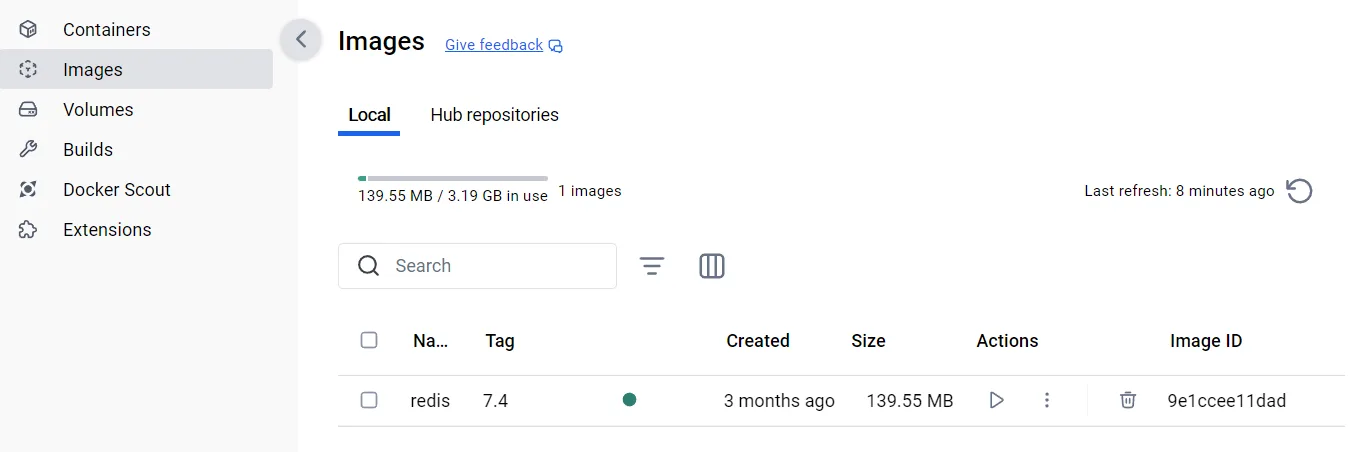This screenshot has width=1361, height=452.
Task: Click green in-use status dot for redis
Action: (629, 400)
